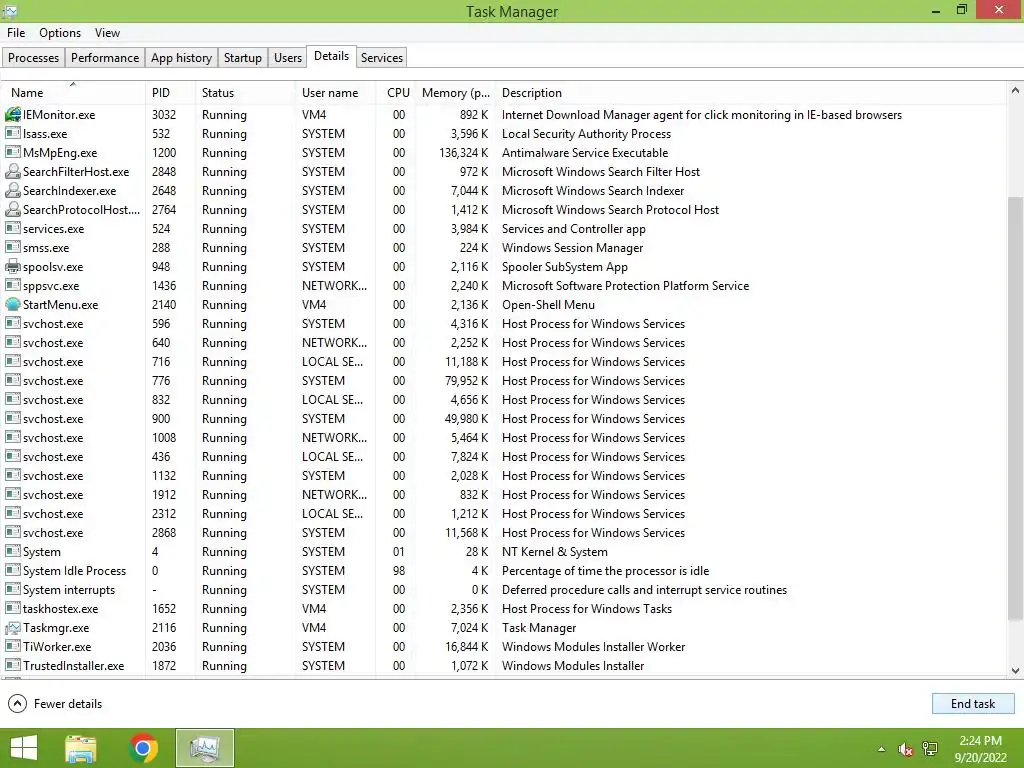This screenshot has height=768, width=1024.
Task: Switch to the Performance tab
Action: coord(104,57)
